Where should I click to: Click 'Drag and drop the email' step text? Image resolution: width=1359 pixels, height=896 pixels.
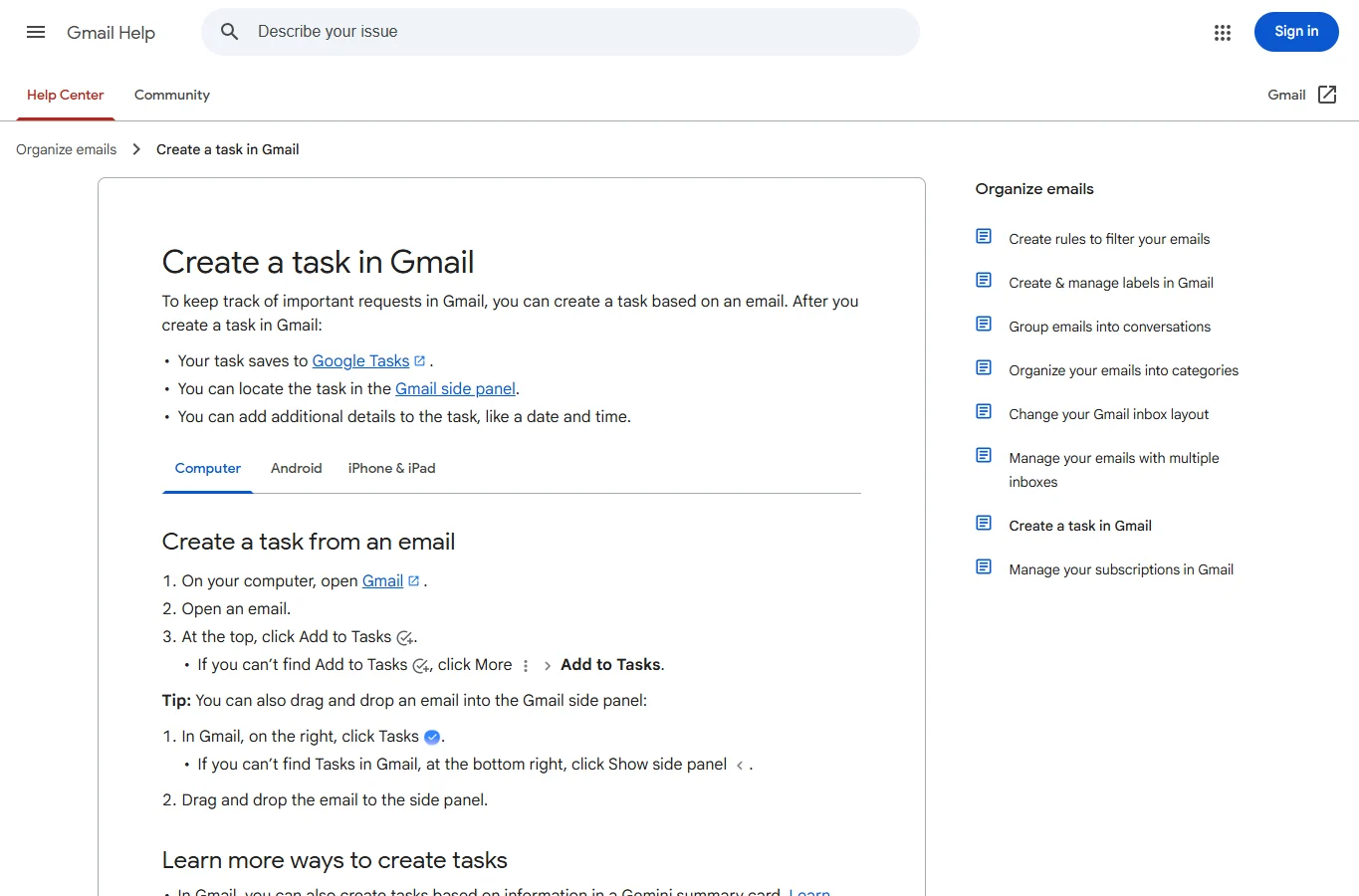pos(335,800)
